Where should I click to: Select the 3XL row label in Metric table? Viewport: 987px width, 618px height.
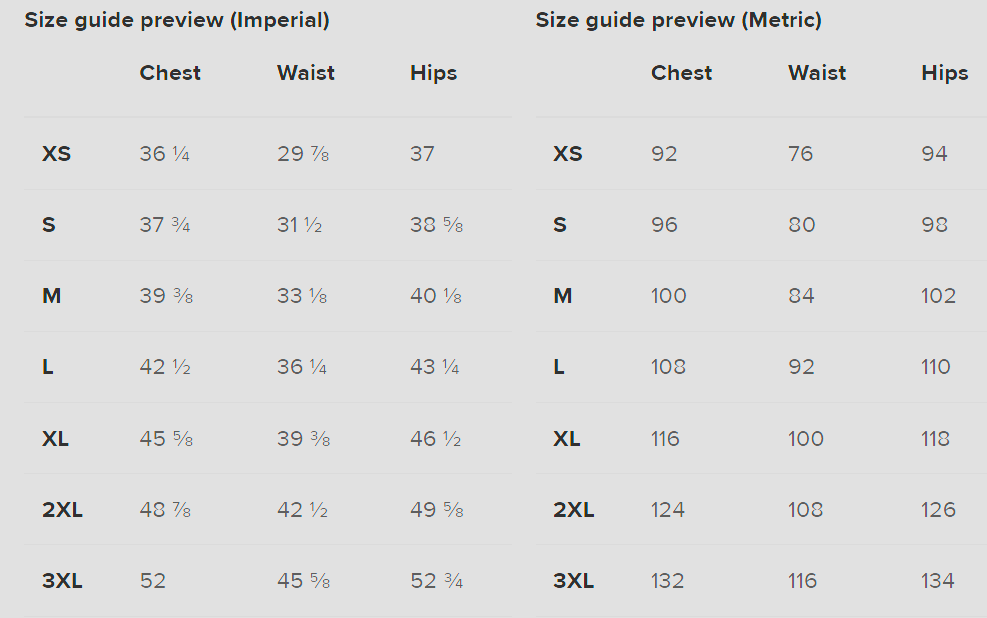coord(573,581)
